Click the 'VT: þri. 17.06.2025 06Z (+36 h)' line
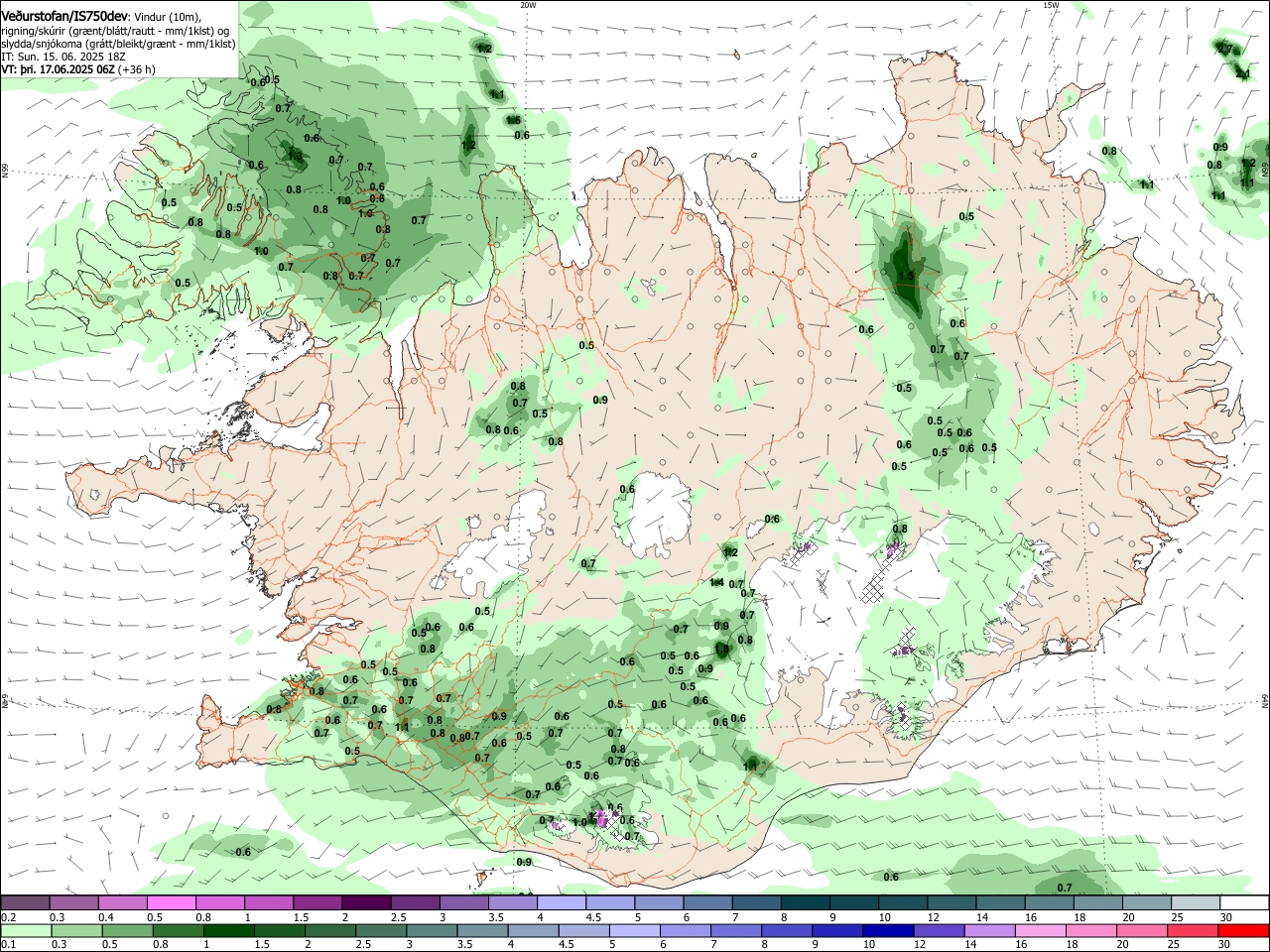This screenshot has height=952, width=1270. point(77,70)
